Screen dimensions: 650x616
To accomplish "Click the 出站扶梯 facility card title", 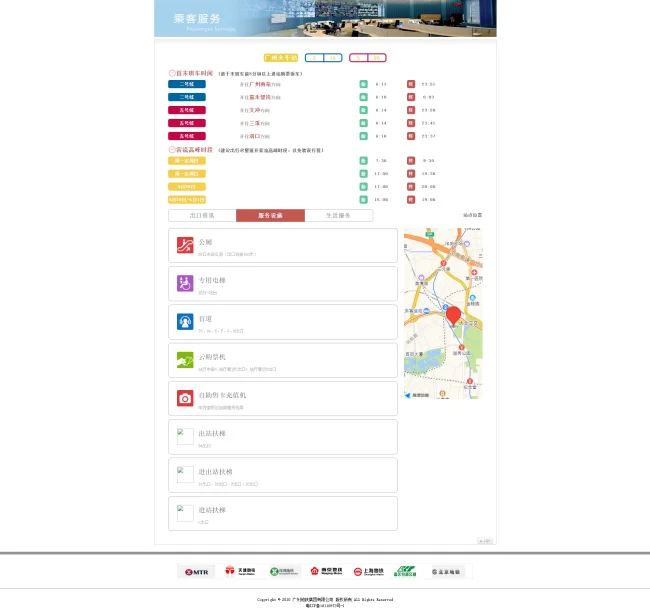I will click(x=212, y=434).
